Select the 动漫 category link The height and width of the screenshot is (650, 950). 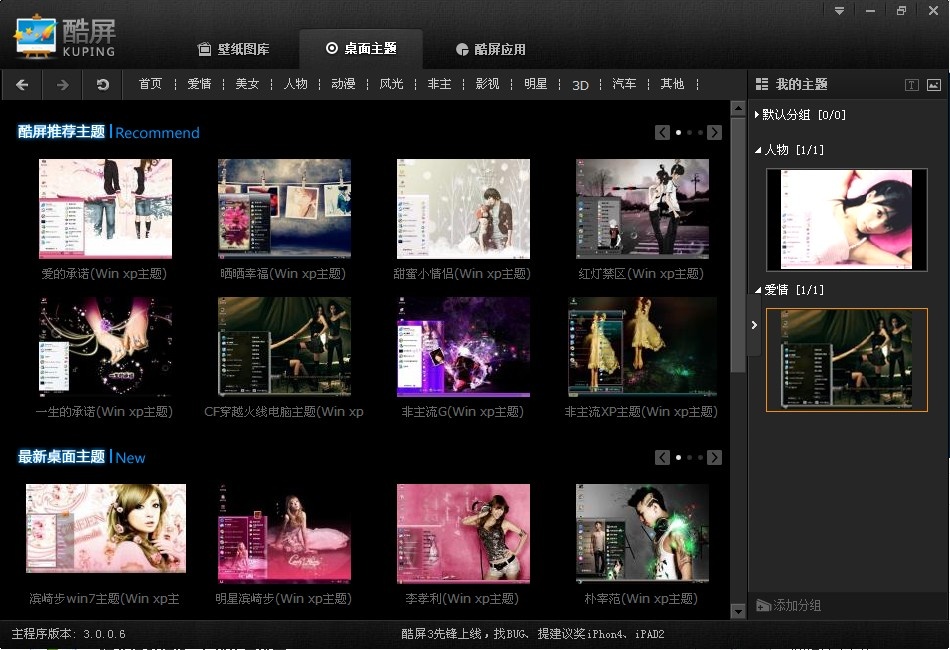coord(343,84)
